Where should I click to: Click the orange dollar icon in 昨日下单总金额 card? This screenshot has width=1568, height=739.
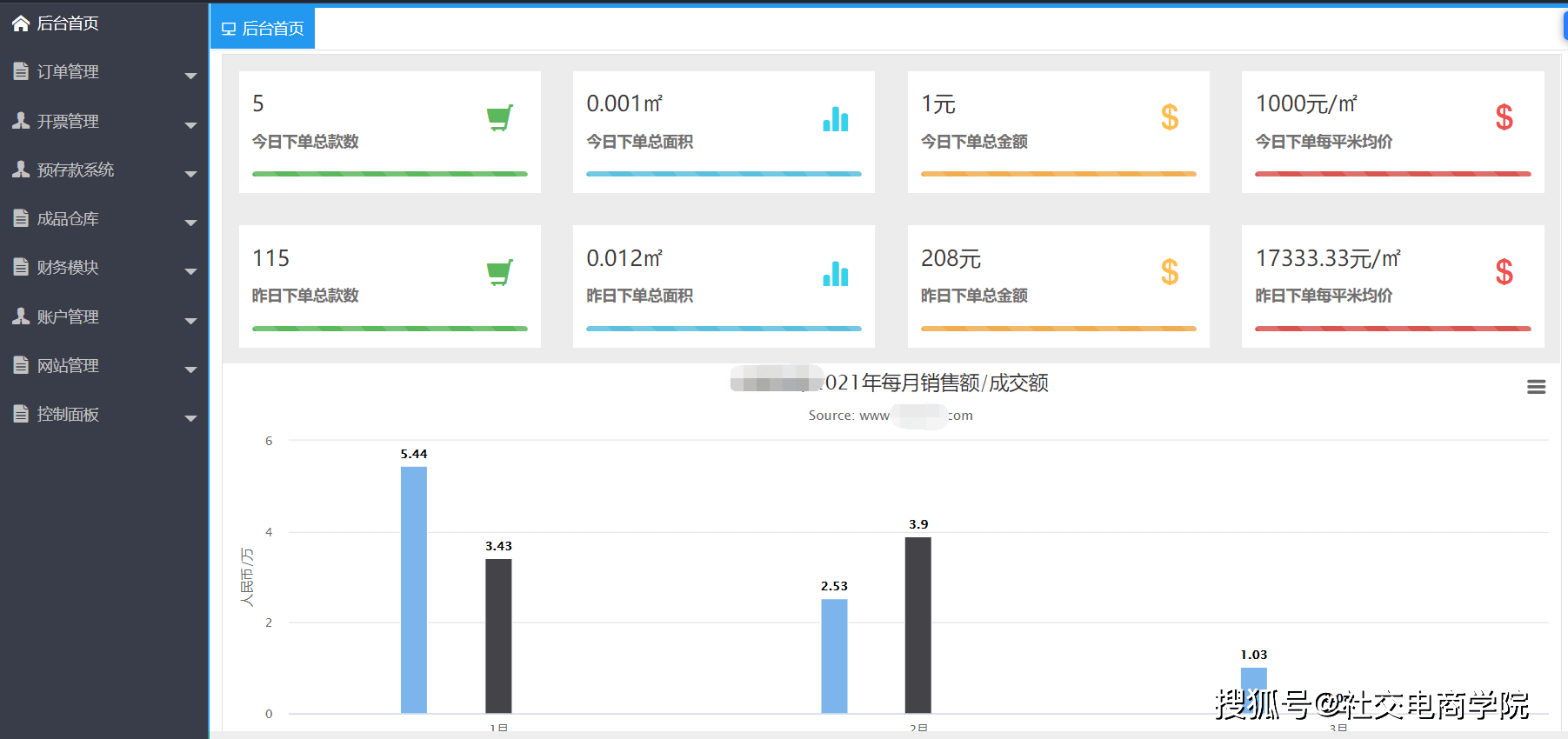[1170, 272]
